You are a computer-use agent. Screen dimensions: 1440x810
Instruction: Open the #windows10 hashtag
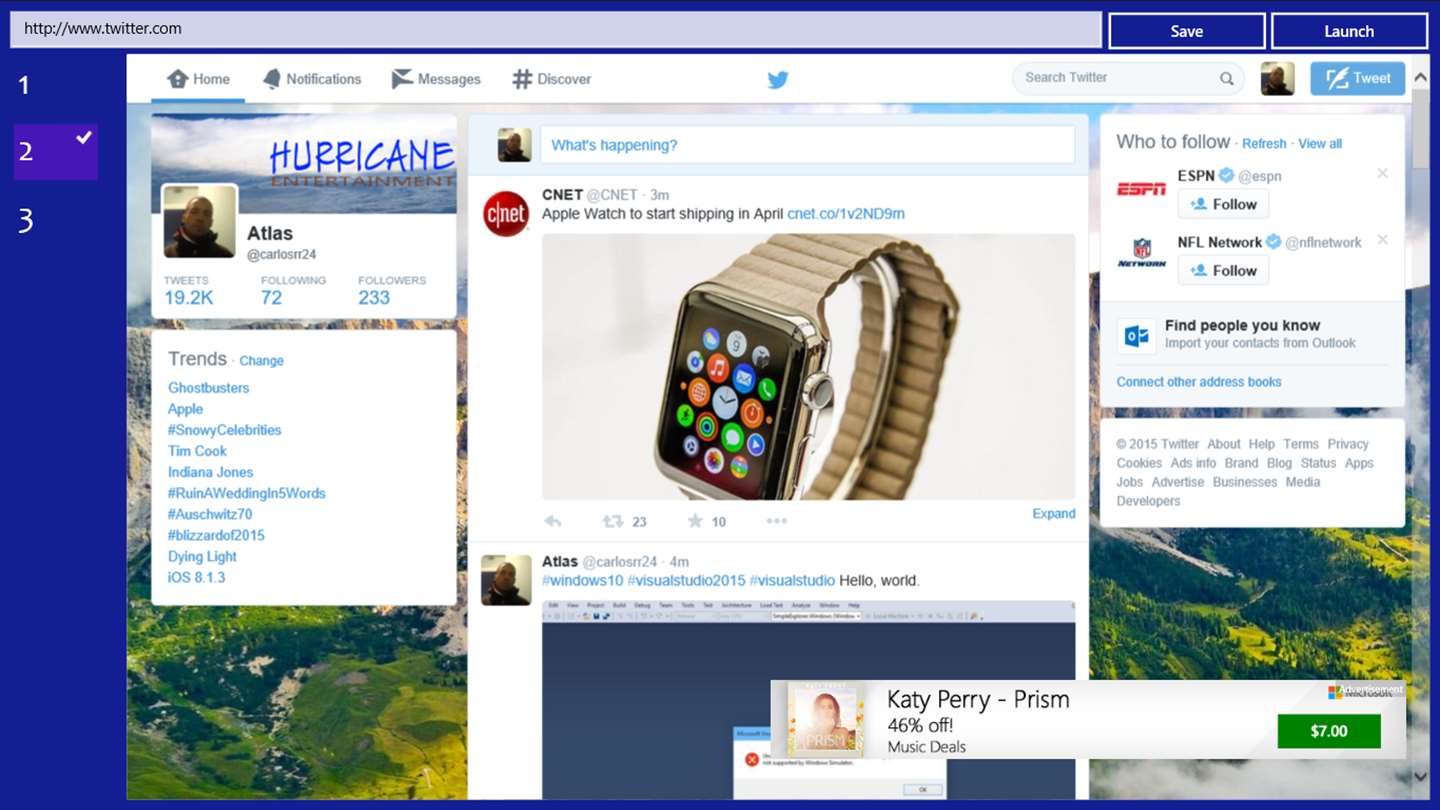pos(582,580)
